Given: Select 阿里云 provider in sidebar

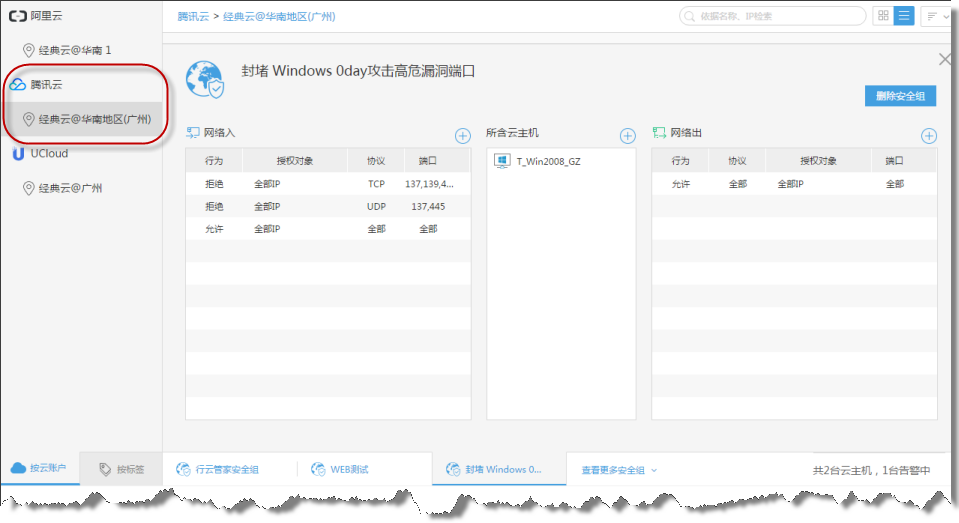Looking at the screenshot, I should [46, 16].
